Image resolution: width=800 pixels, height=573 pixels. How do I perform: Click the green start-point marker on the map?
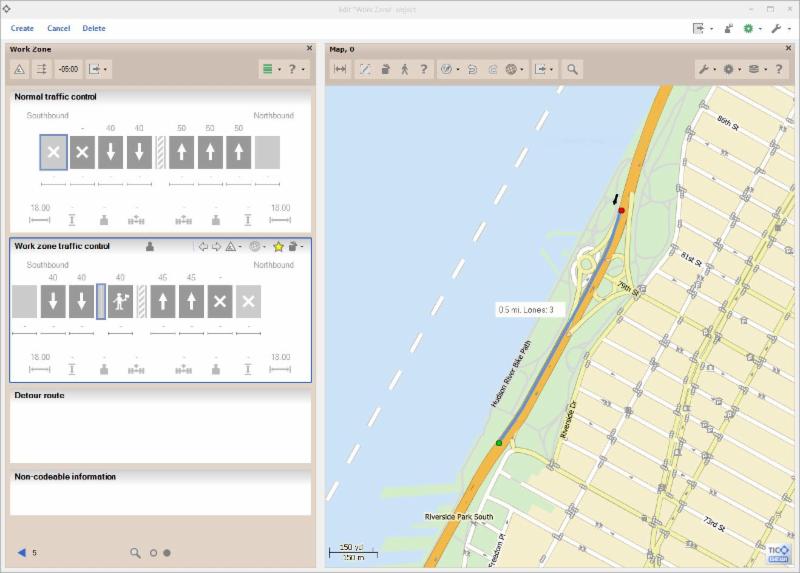coord(499,442)
